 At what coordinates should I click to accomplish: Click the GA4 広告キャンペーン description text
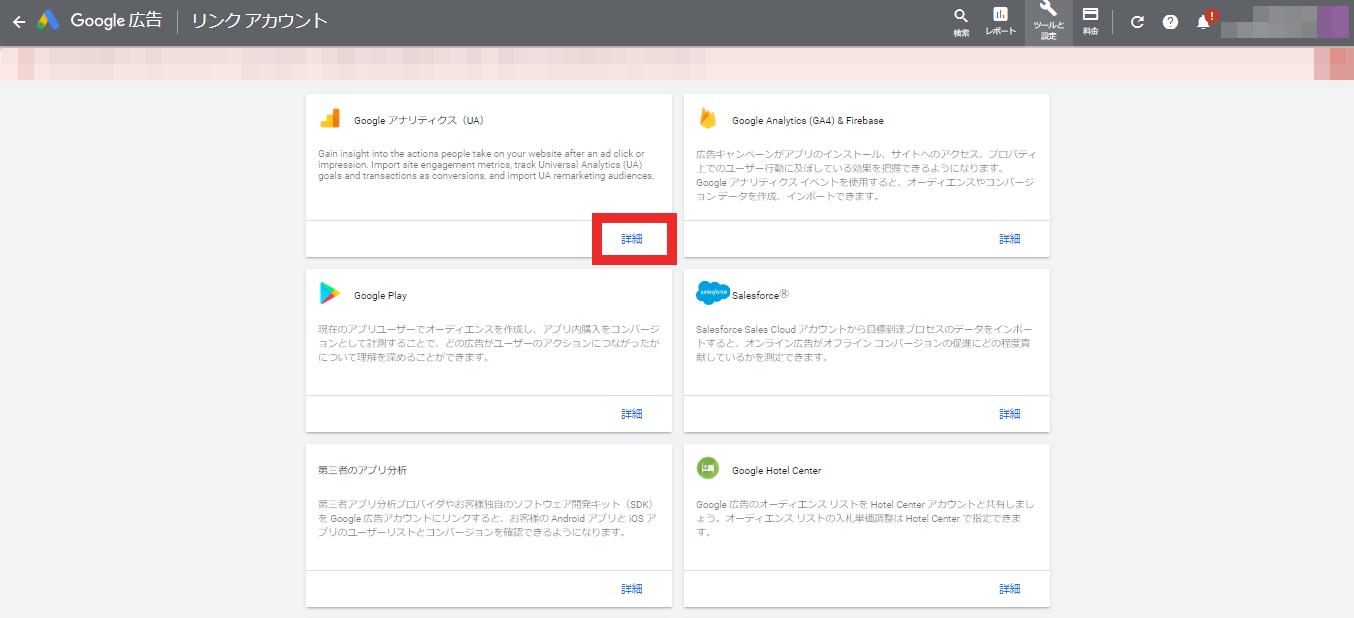866,175
